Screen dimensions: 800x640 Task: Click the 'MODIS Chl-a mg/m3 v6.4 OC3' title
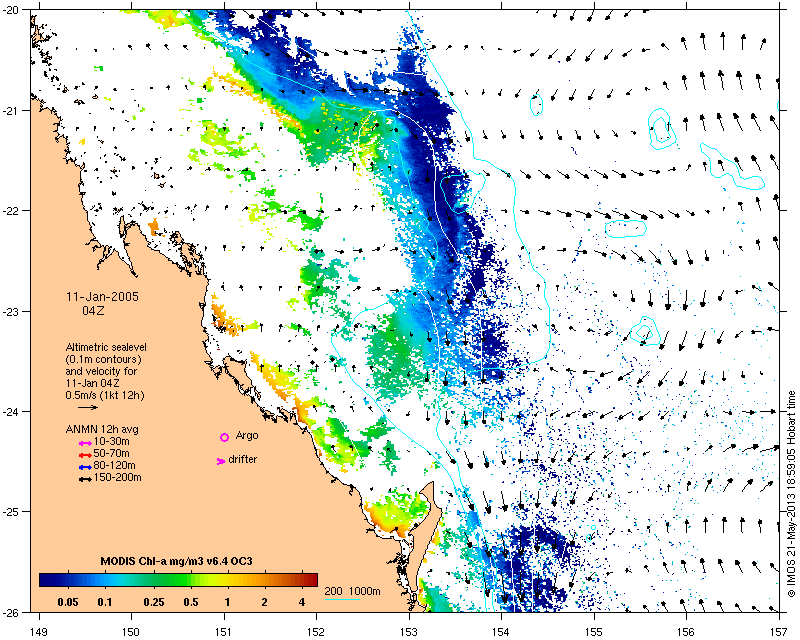coord(177,561)
